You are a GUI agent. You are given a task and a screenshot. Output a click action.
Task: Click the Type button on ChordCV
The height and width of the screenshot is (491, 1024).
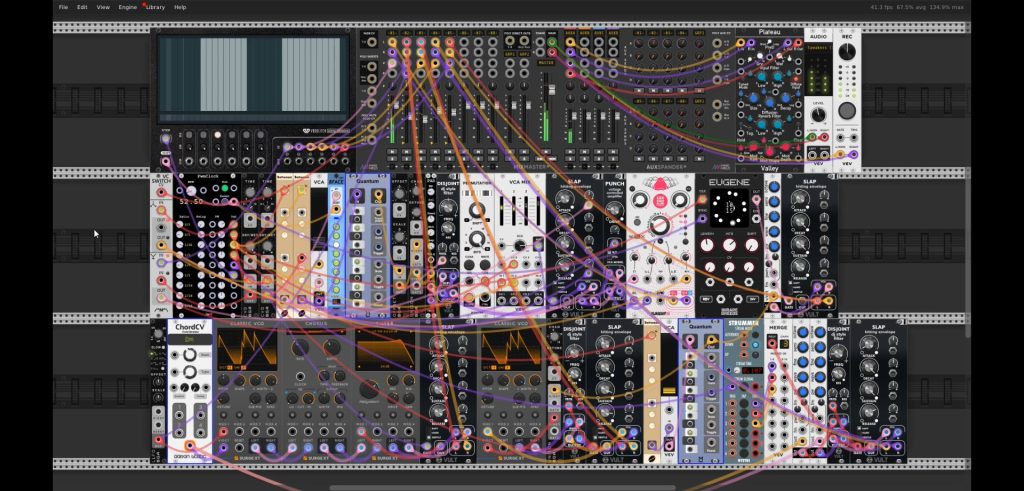203,372
